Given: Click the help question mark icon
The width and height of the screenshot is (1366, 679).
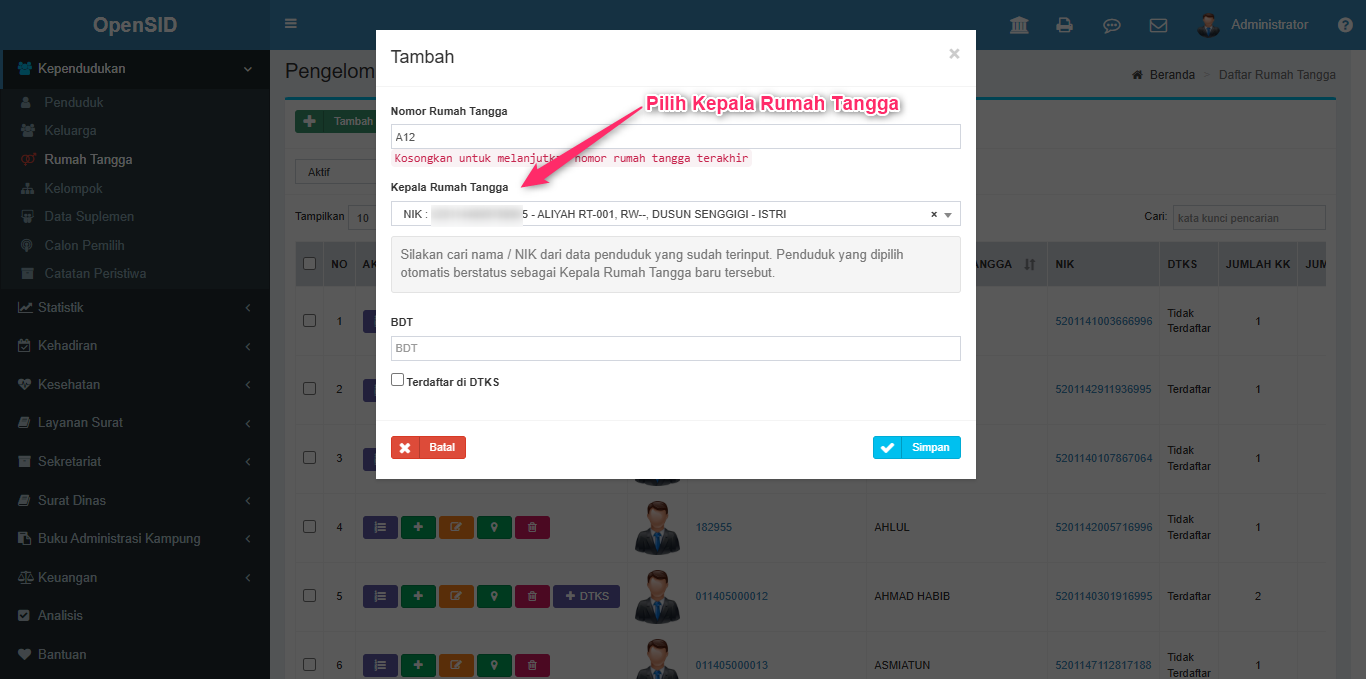Looking at the screenshot, I should tap(1345, 25).
